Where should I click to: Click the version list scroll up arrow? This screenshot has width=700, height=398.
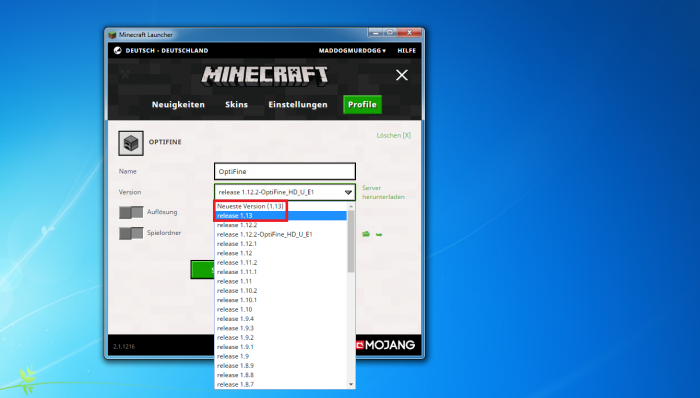351,206
